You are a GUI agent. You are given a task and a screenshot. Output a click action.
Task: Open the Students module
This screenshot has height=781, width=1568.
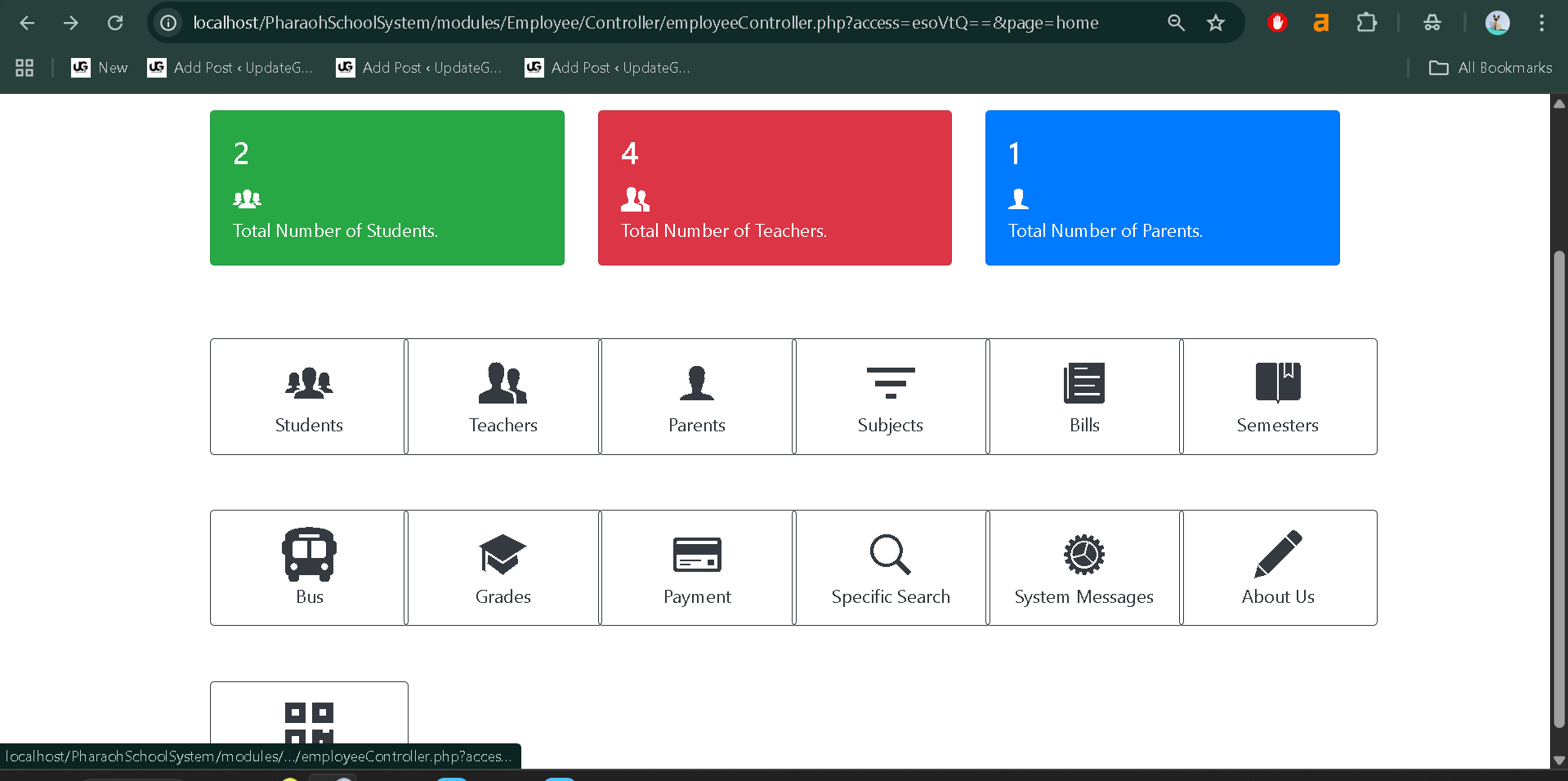point(307,397)
